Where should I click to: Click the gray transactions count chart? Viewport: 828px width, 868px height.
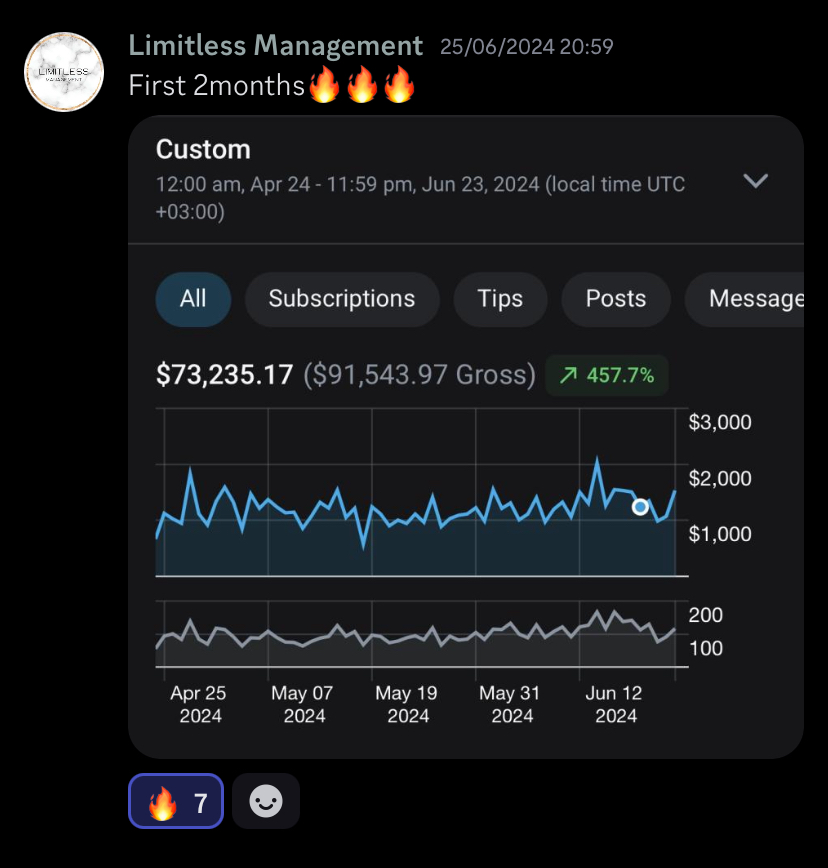click(x=416, y=634)
